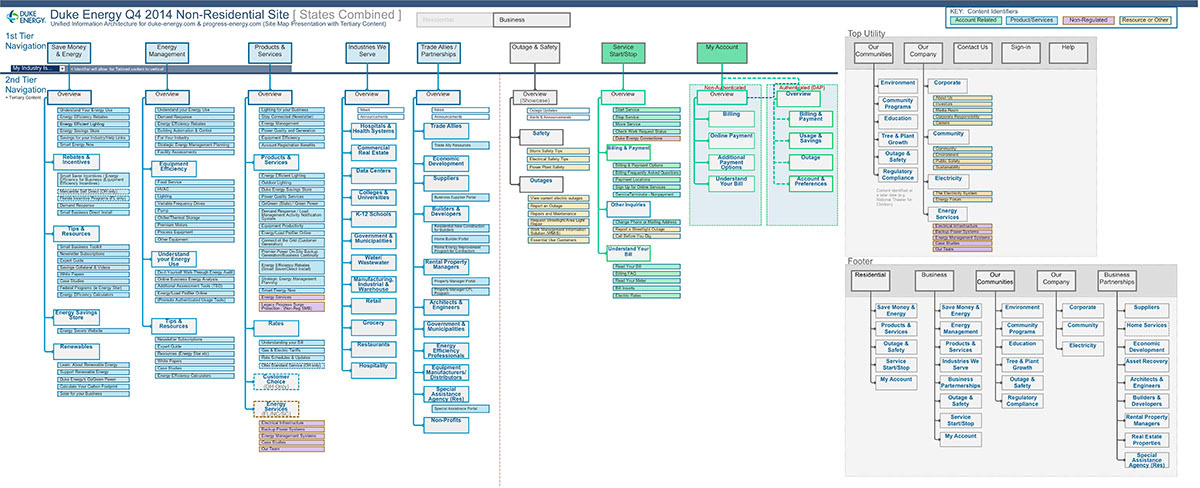Select the Usage & Savings node

pos(810,139)
